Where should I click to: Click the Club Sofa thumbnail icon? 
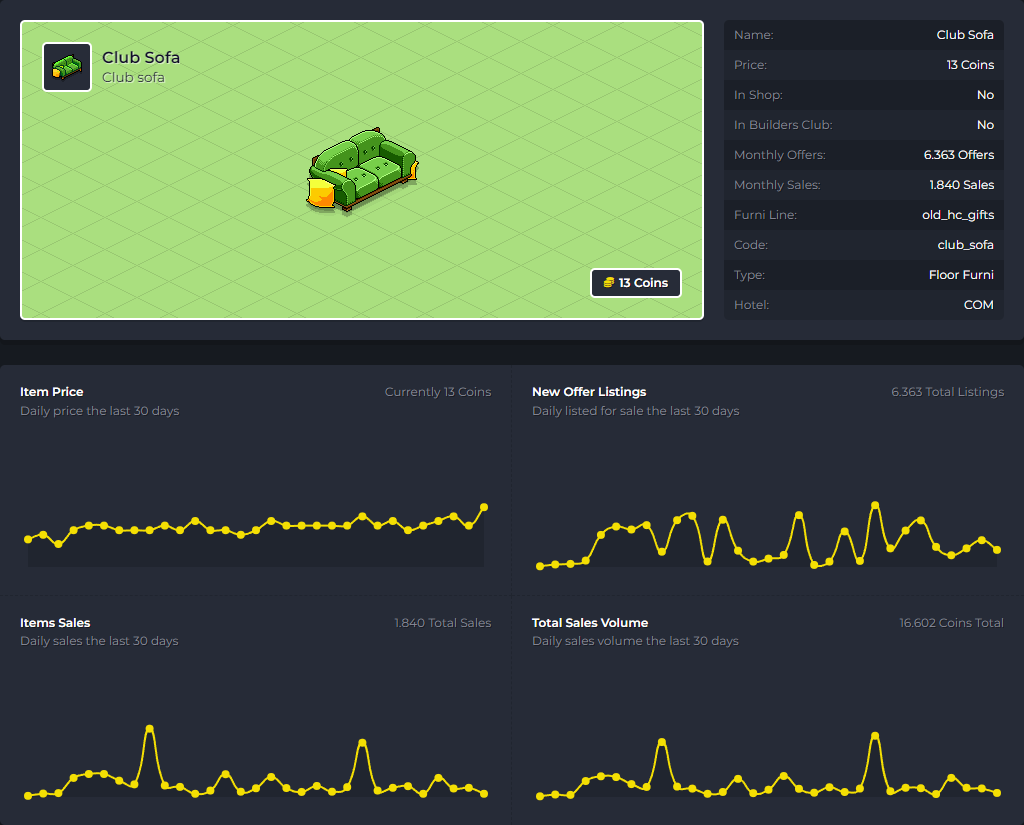67,67
